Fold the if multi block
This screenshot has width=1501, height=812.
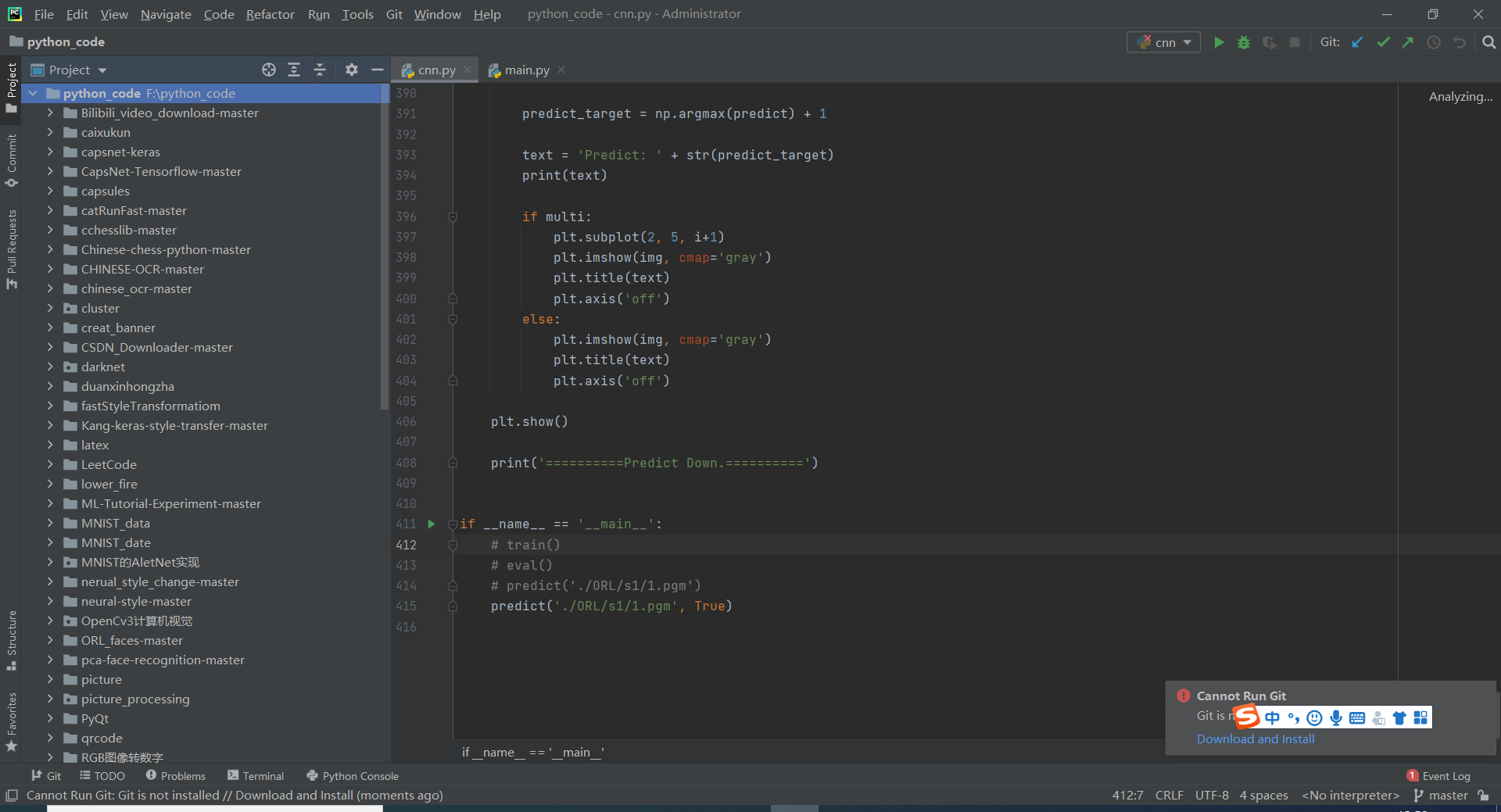tap(453, 217)
